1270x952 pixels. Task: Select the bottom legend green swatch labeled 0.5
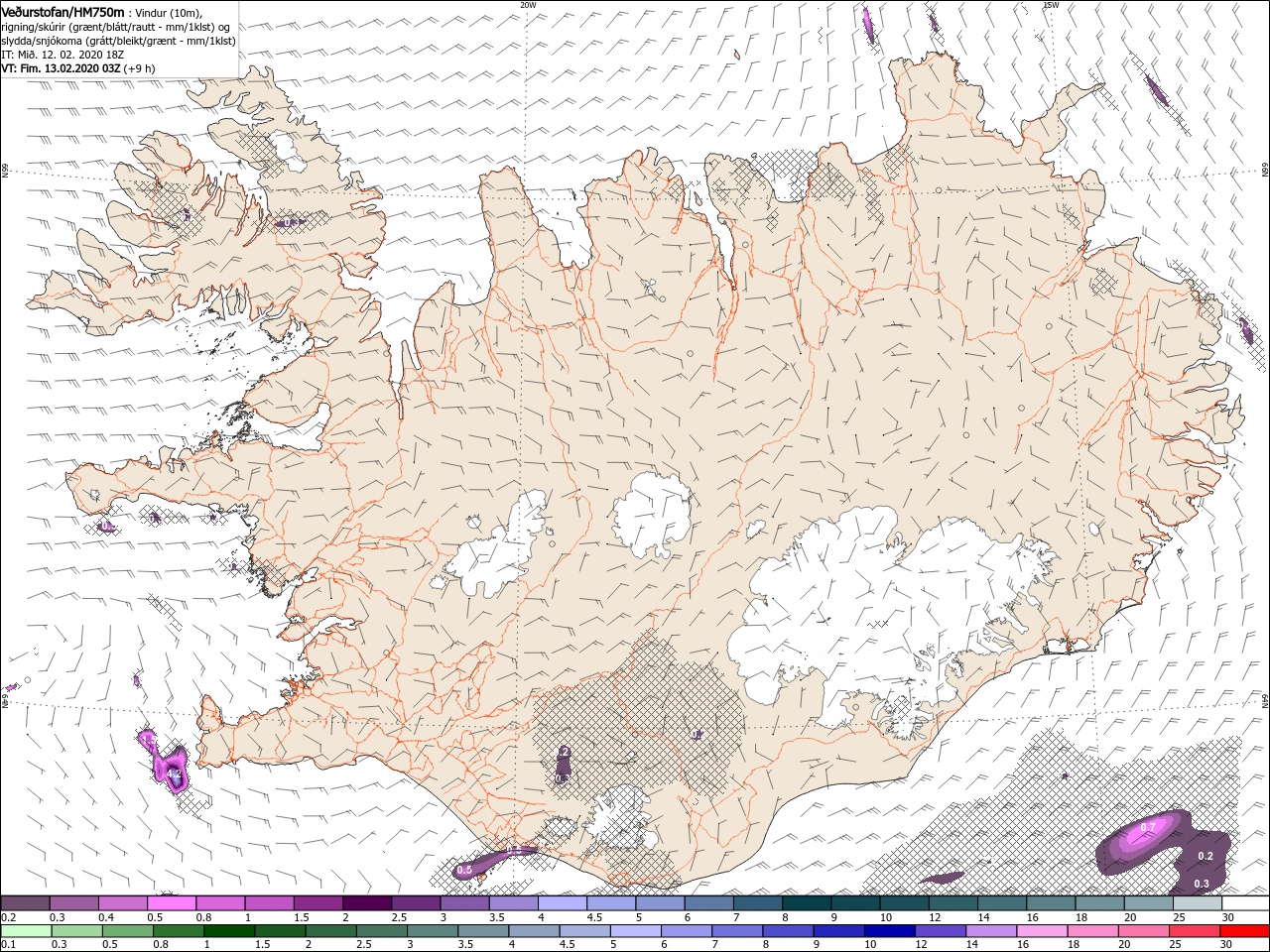pyautogui.click(x=127, y=931)
